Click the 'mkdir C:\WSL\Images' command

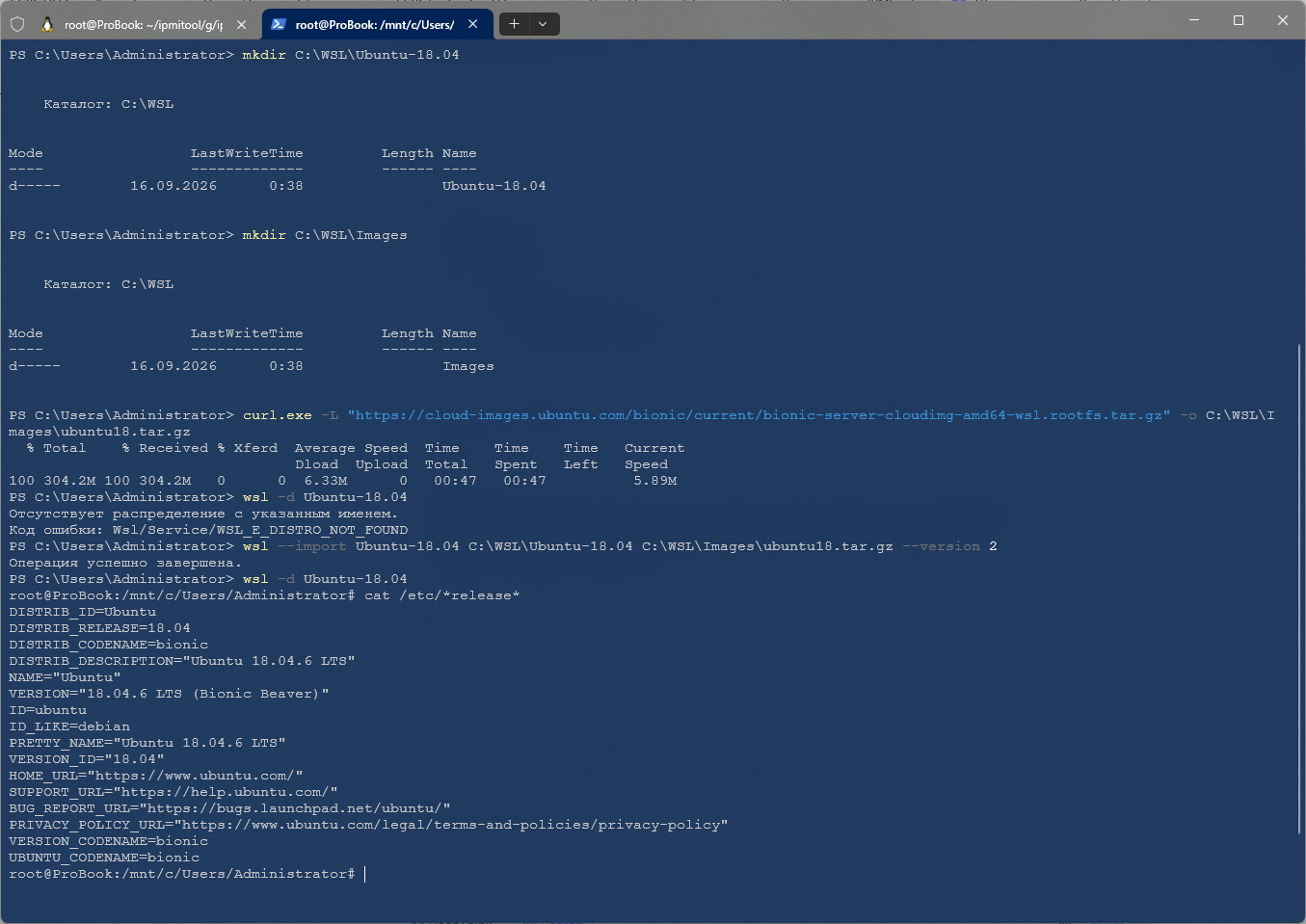click(x=325, y=235)
